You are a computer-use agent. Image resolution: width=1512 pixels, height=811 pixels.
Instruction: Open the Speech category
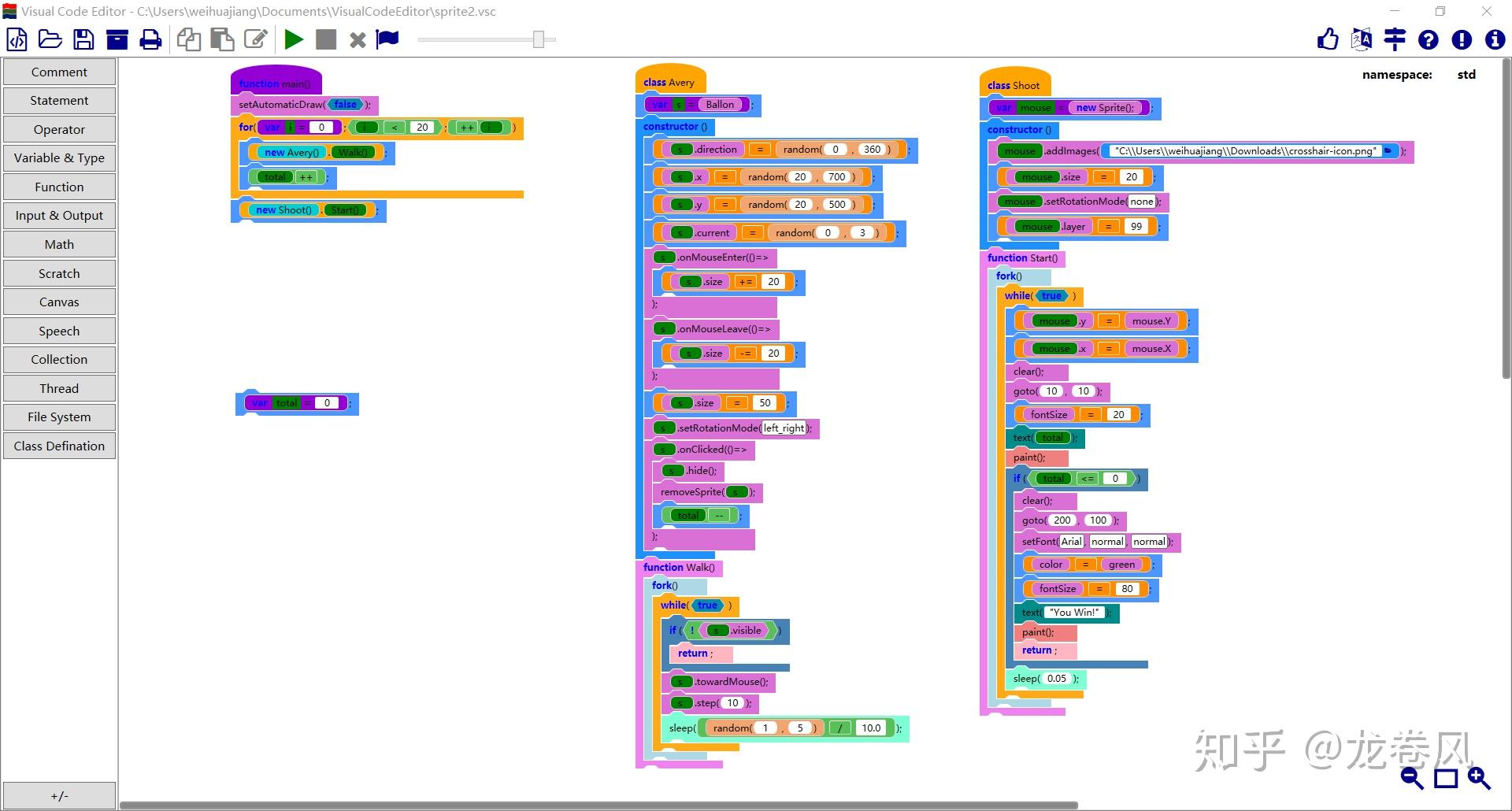pyautogui.click(x=59, y=331)
